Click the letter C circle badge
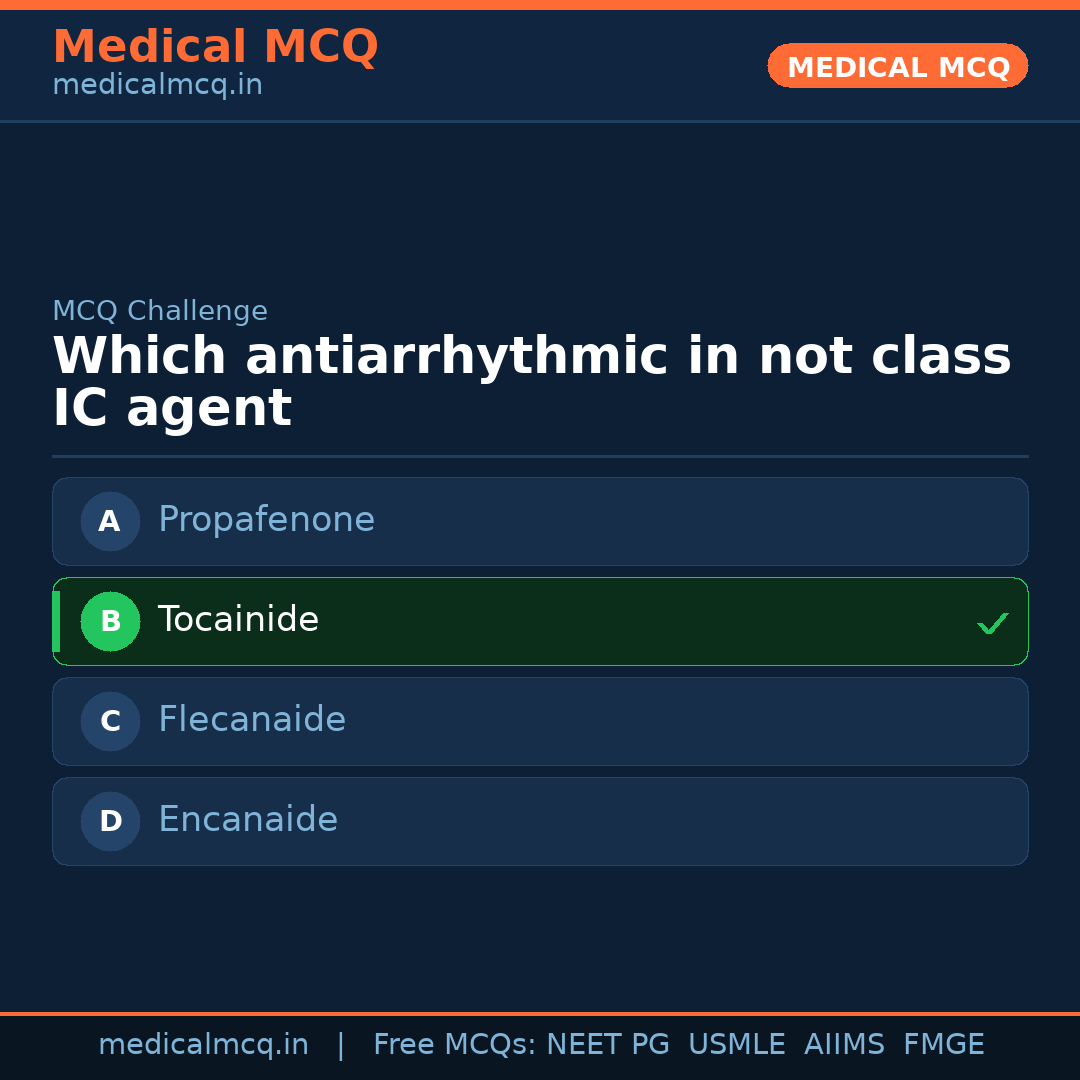 [110, 721]
